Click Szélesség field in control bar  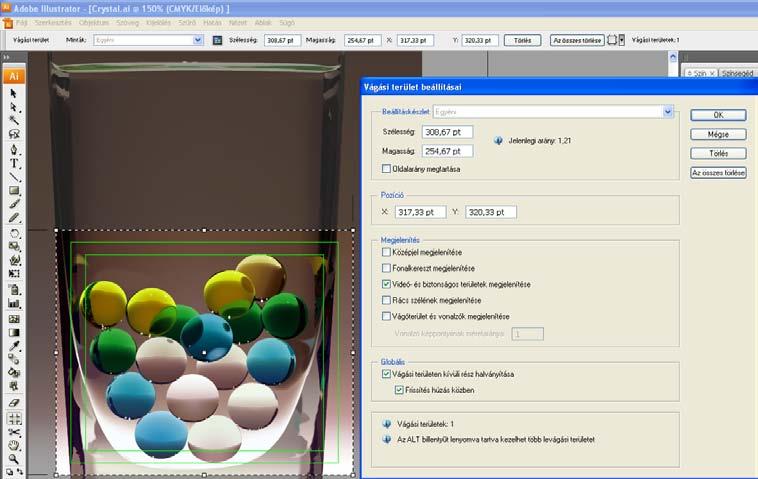click(x=282, y=41)
